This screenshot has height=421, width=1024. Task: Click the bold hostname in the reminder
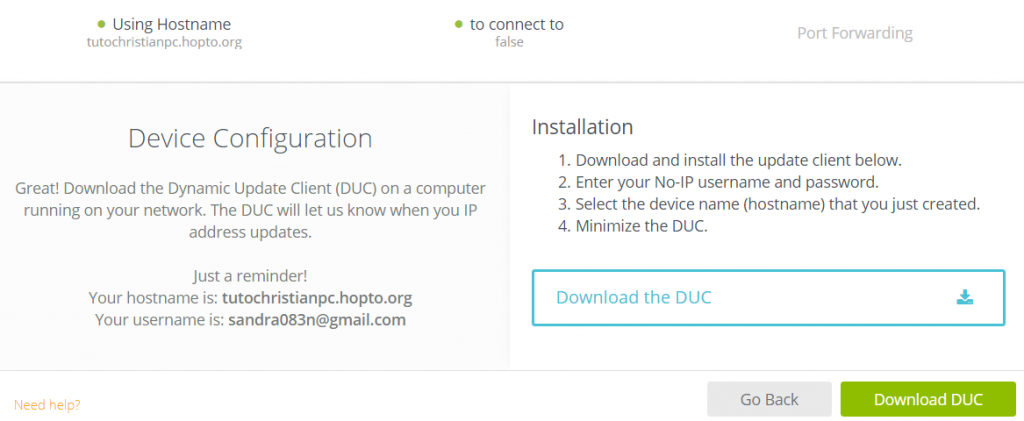pyautogui.click(x=319, y=298)
